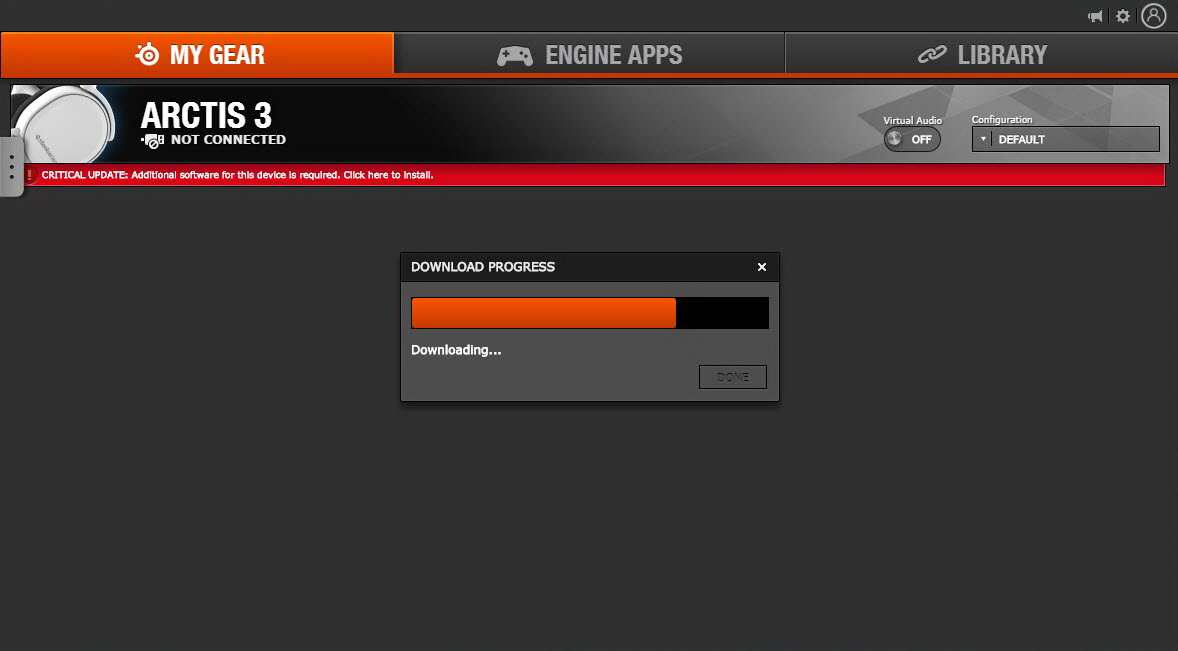This screenshot has width=1178, height=651.
Task: Click the Arctis 3 headset thumbnail
Action: point(64,124)
